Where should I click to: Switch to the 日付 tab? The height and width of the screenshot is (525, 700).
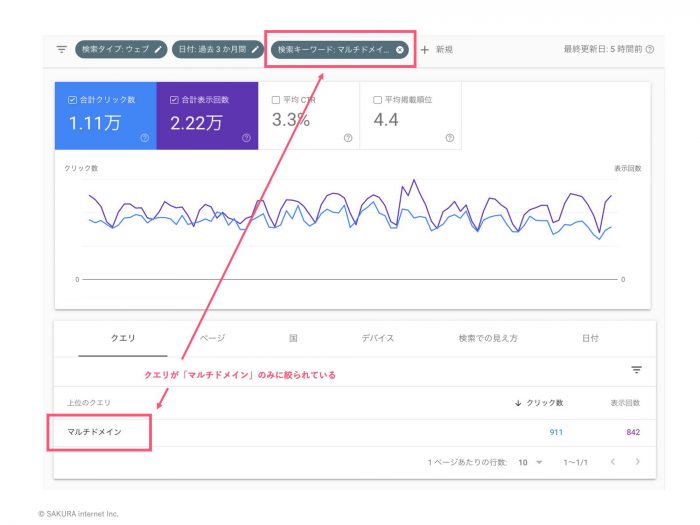pos(590,338)
